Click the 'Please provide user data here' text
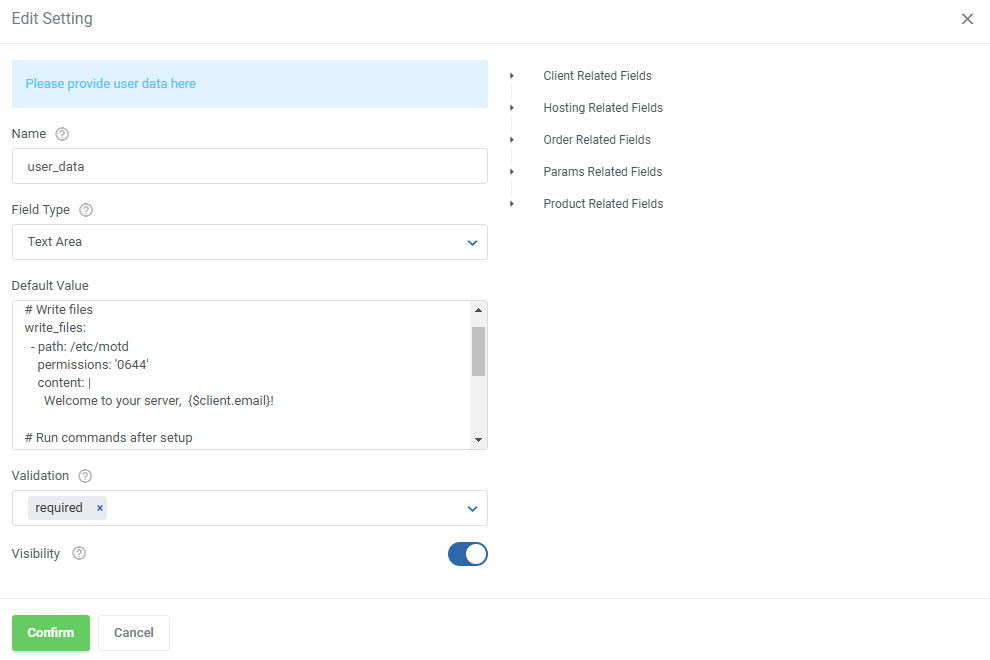The height and width of the screenshot is (660, 990). (x=110, y=84)
